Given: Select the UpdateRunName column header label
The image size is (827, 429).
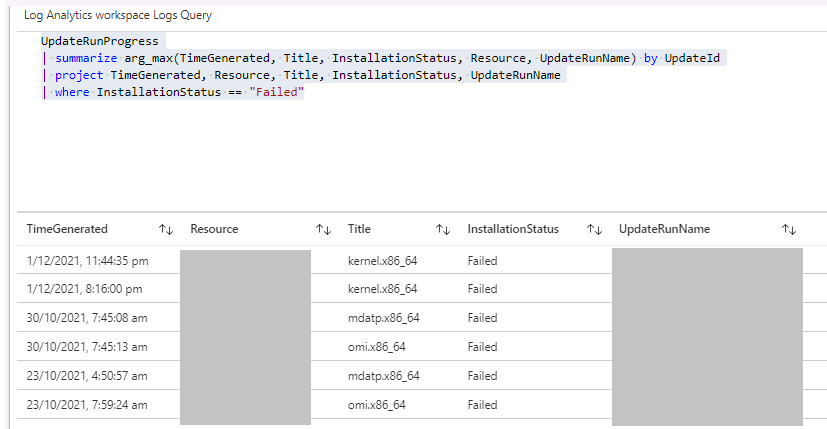Looking at the screenshot, I should click(664, 229).
